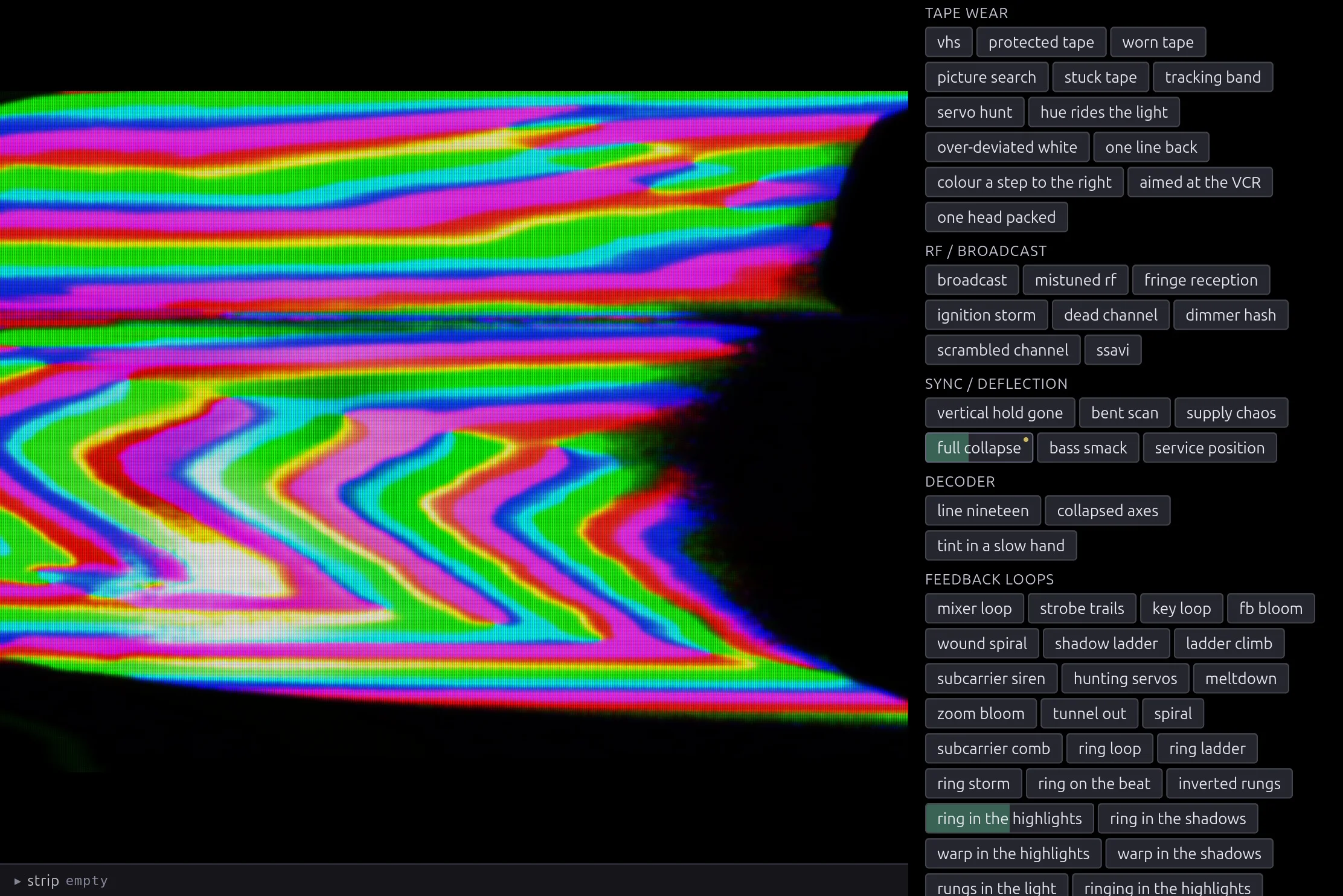Choose the mixer loop feedback preset
The width and height of the screenshot is (1343, 896).
974,609
